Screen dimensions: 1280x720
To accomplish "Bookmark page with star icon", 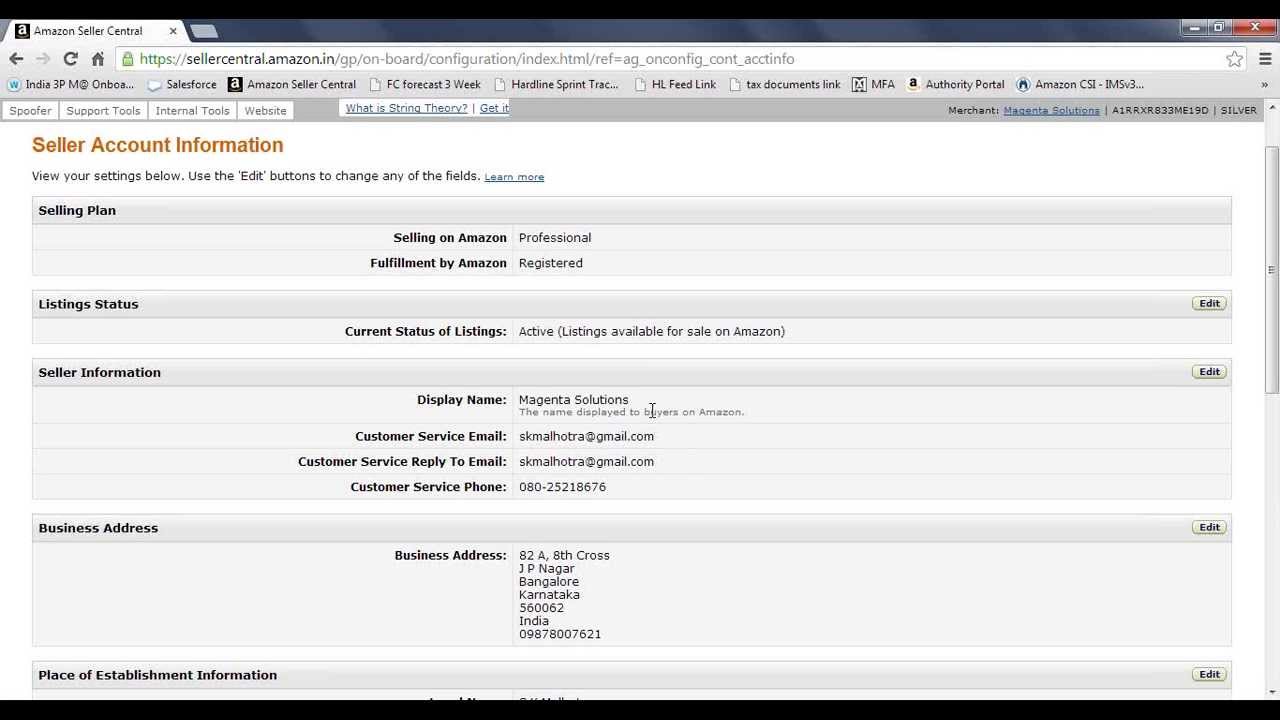I will tap(1235, 59).
